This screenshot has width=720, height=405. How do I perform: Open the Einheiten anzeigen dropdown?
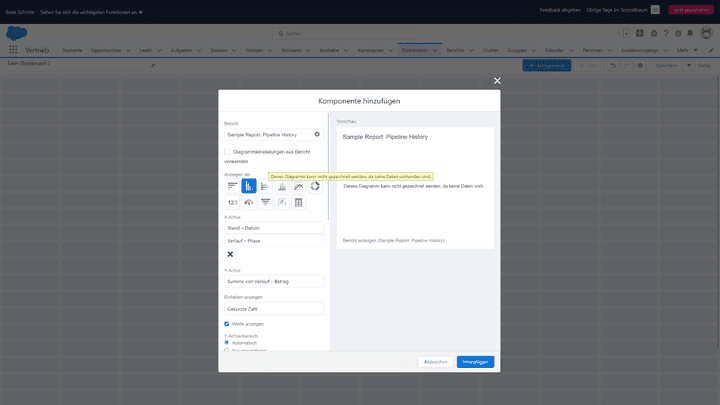point(274,309)
